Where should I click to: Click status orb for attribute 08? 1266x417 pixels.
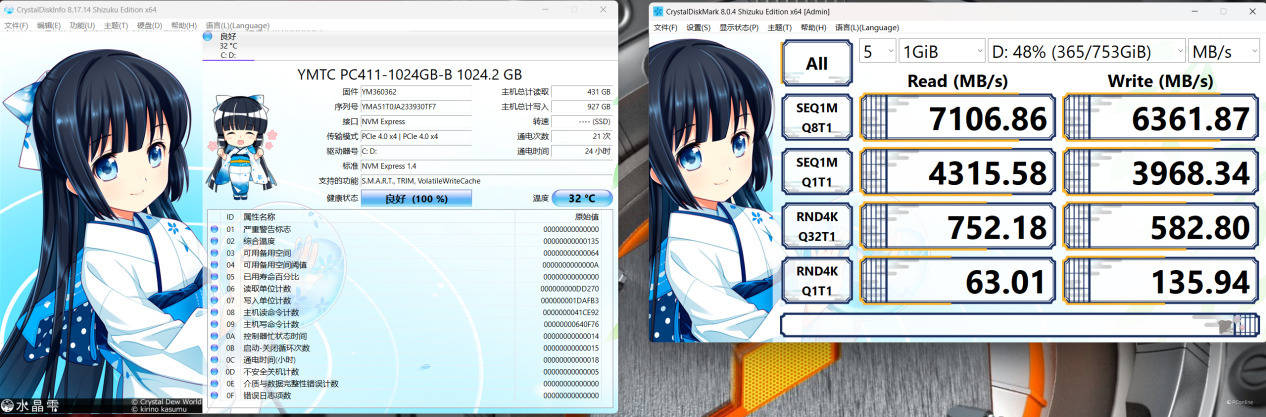213,312
